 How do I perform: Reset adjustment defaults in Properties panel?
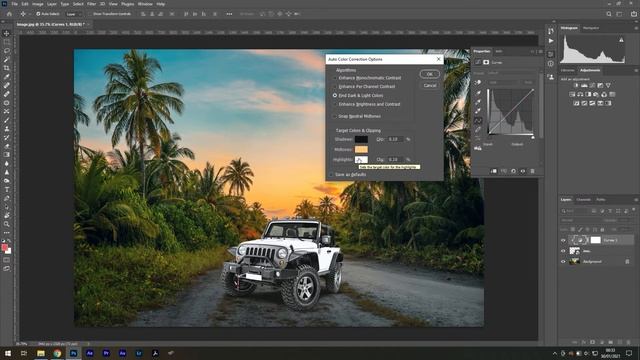(513, 171)
